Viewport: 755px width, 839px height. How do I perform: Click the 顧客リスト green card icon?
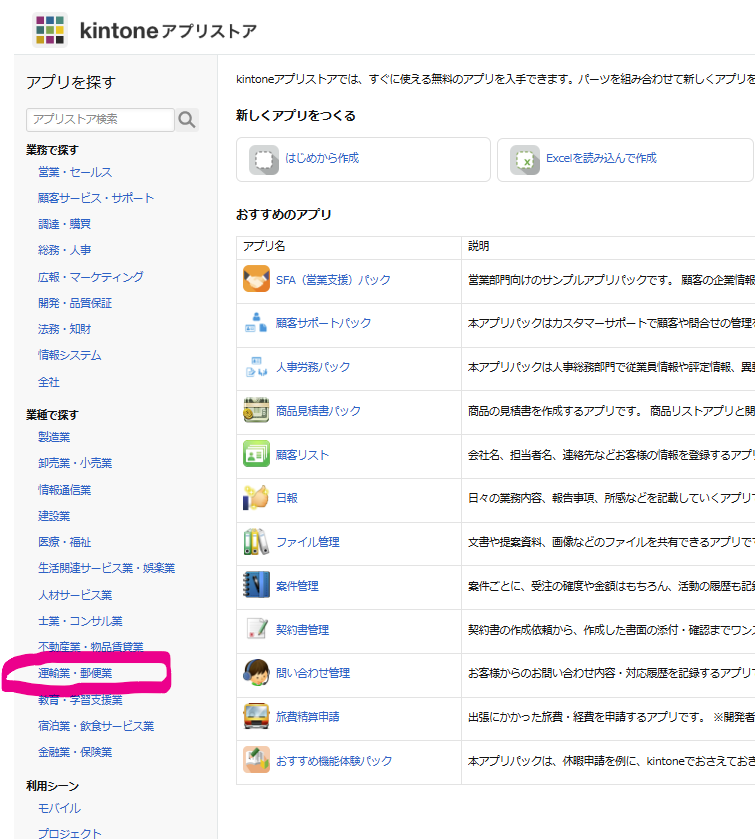tap(256, 454)
